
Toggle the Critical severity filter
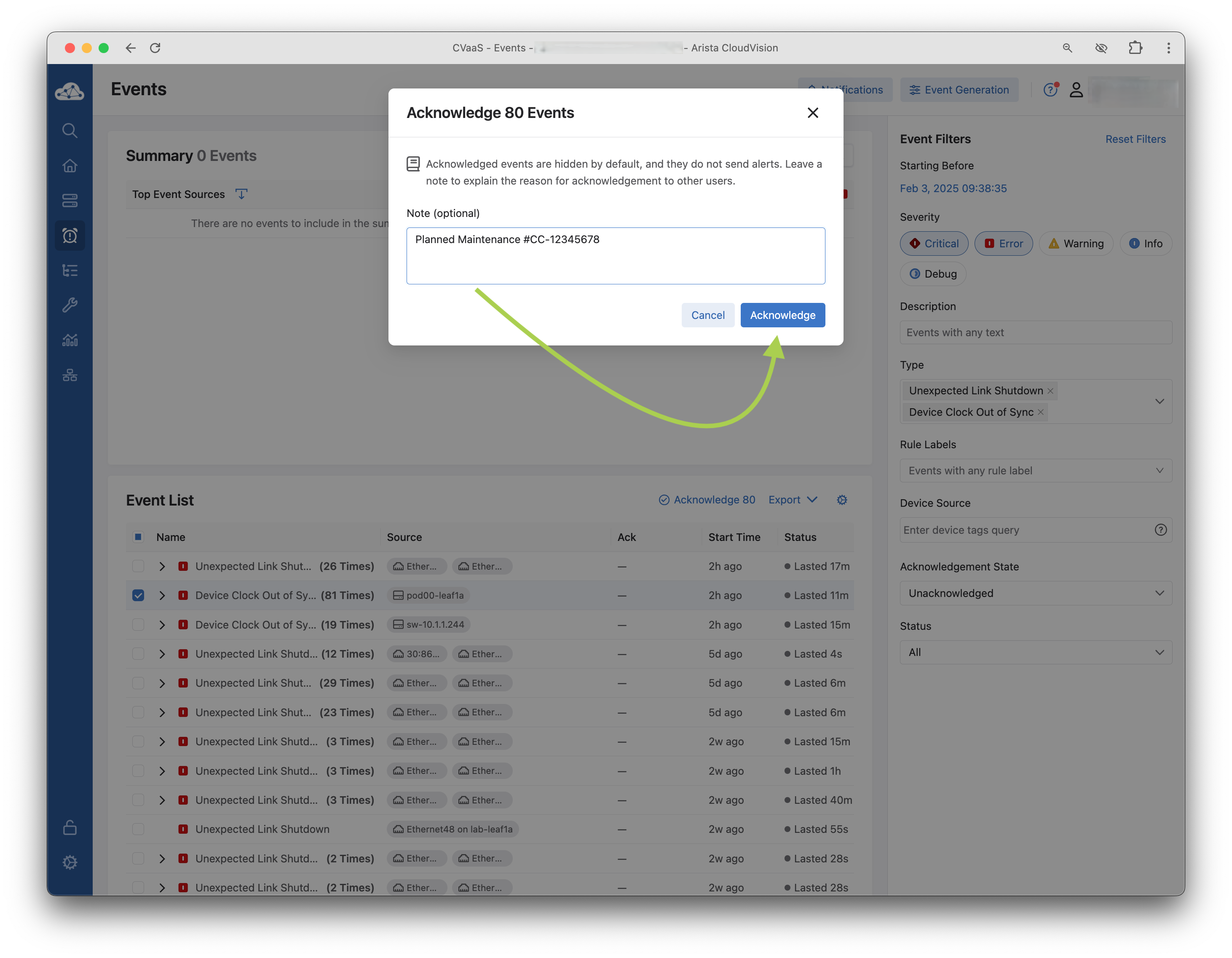pyautogui.click(x=934, y=244)
